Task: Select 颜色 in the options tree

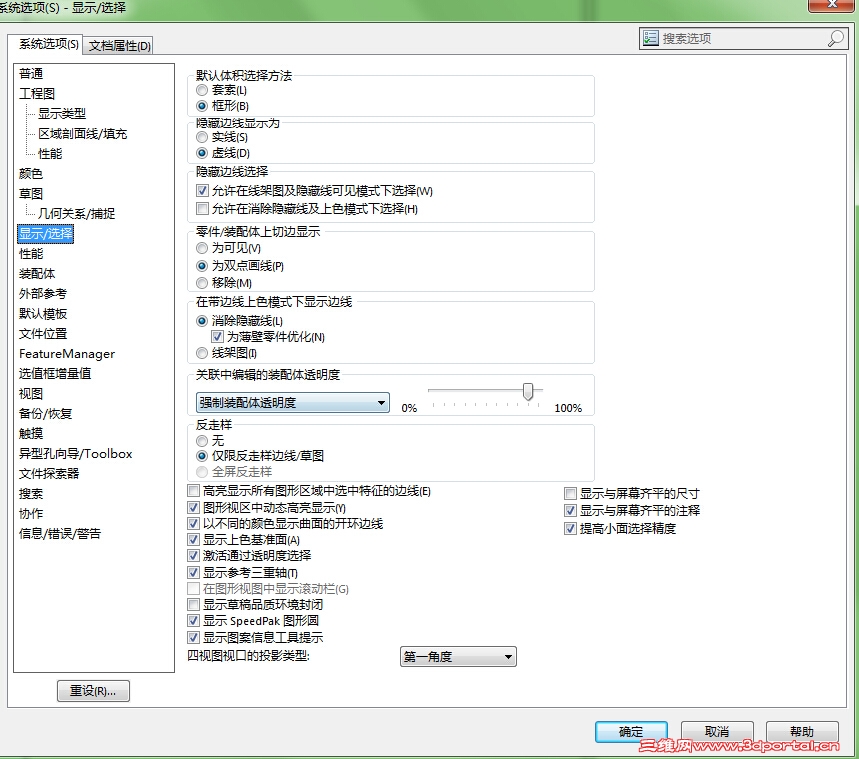Action: click(x=30, y=173)
